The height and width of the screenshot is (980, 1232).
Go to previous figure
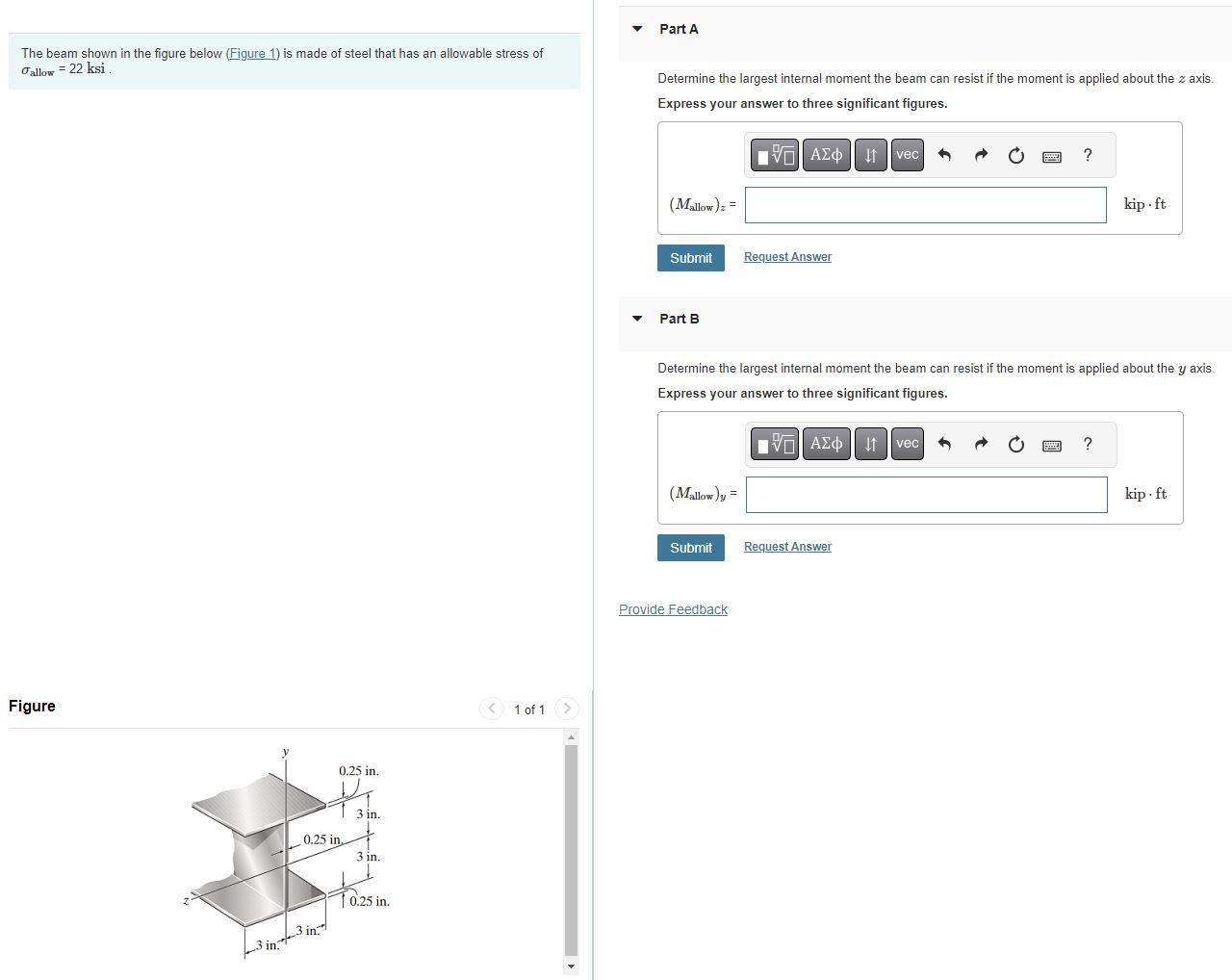pos(492,709)
